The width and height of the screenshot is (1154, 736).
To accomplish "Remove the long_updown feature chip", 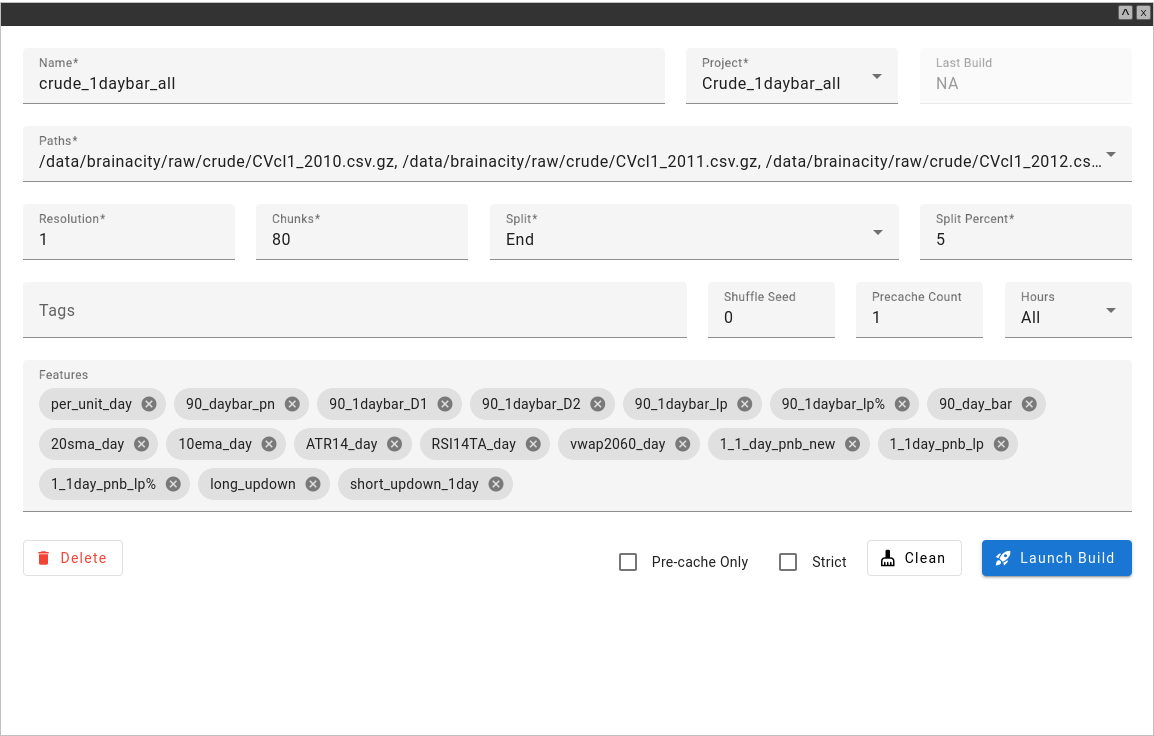I will (x=313, y=484).
